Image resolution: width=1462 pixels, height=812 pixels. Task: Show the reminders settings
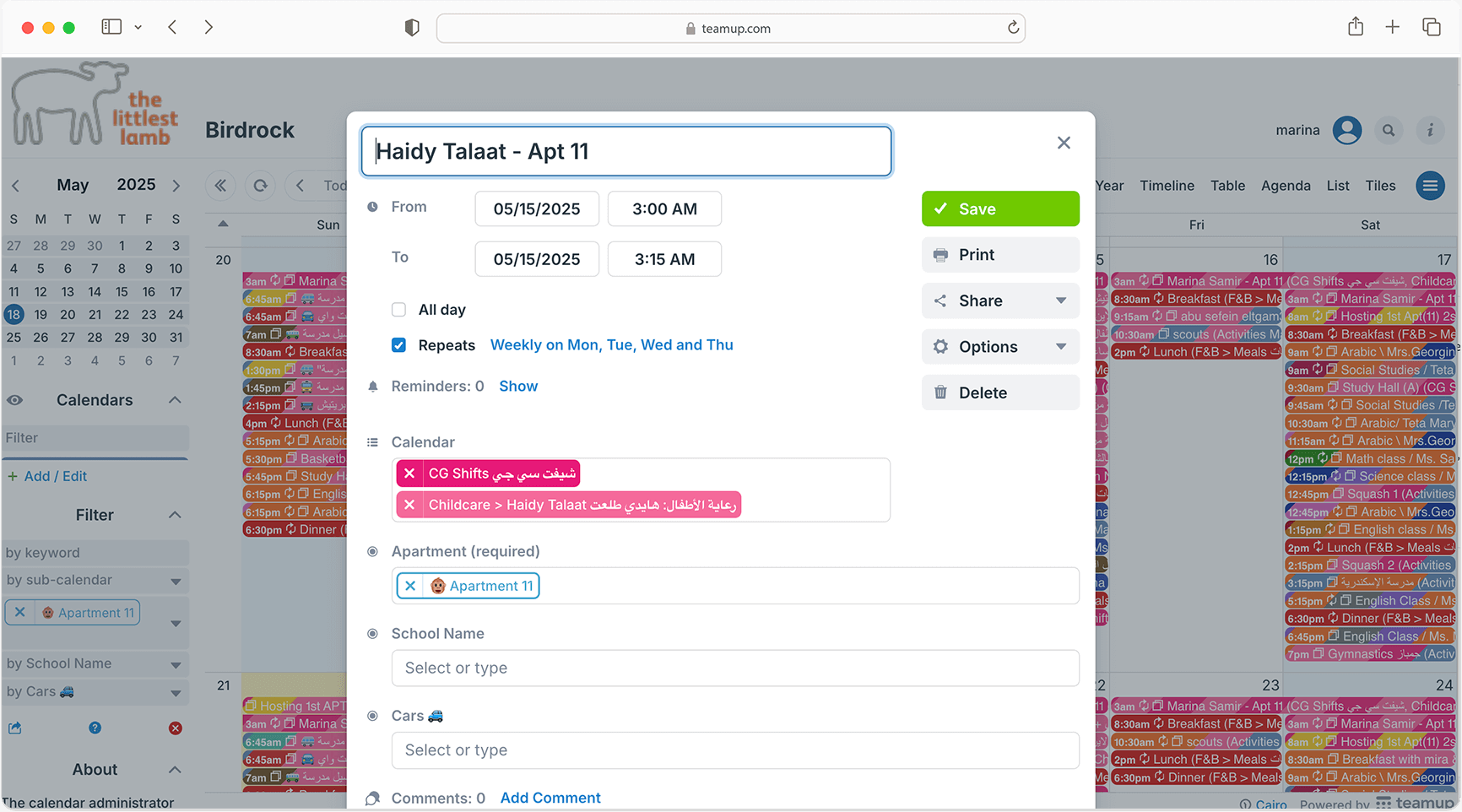[518, 386]
